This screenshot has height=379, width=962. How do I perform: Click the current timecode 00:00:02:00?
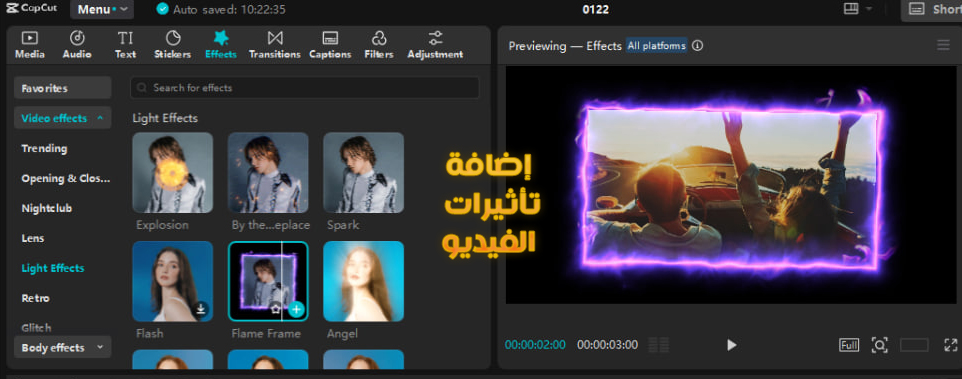click(535, 345)
